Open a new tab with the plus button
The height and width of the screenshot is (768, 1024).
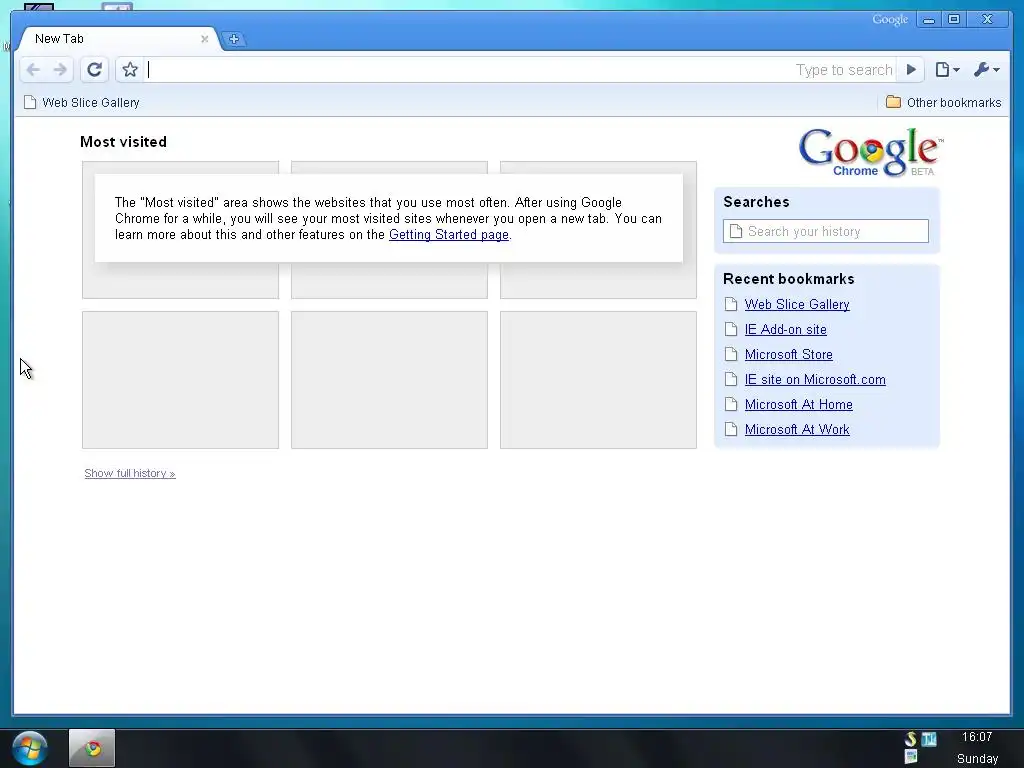tap(234, 39)
